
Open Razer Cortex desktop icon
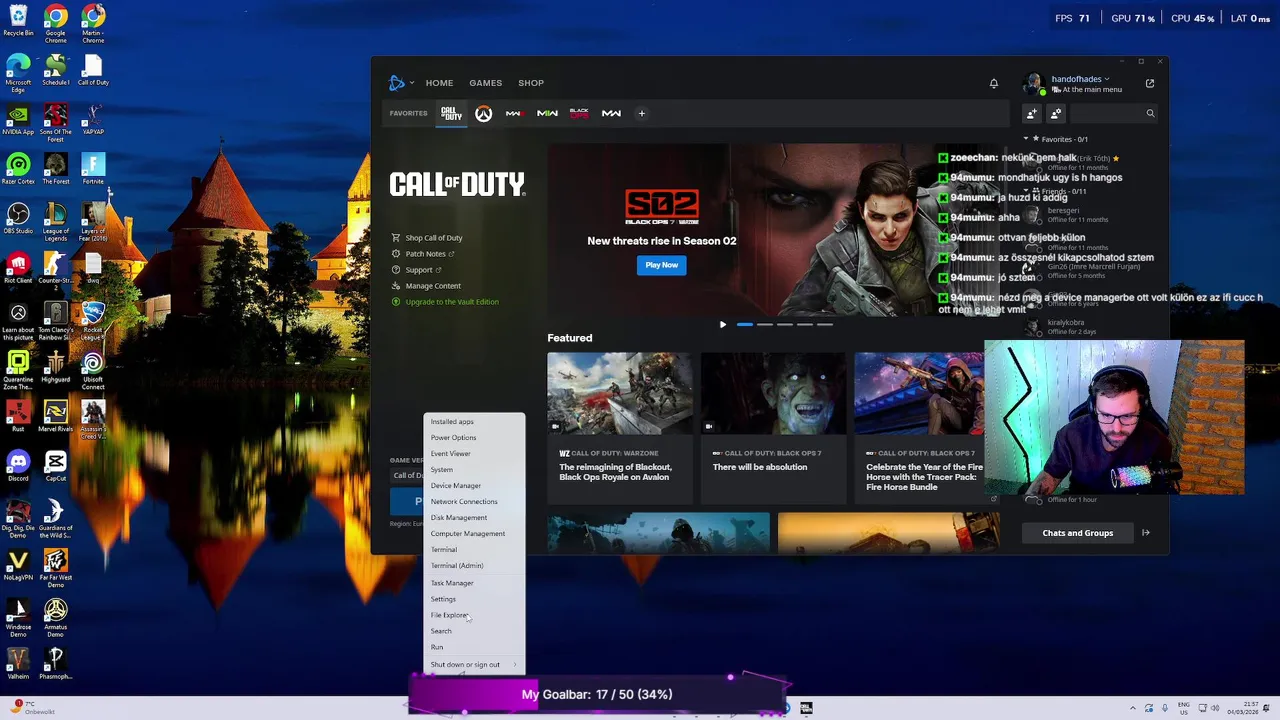[18, 169]
